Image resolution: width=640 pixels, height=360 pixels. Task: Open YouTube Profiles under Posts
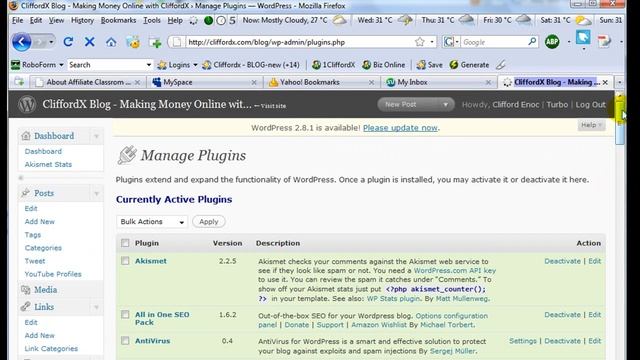point(53,274)
